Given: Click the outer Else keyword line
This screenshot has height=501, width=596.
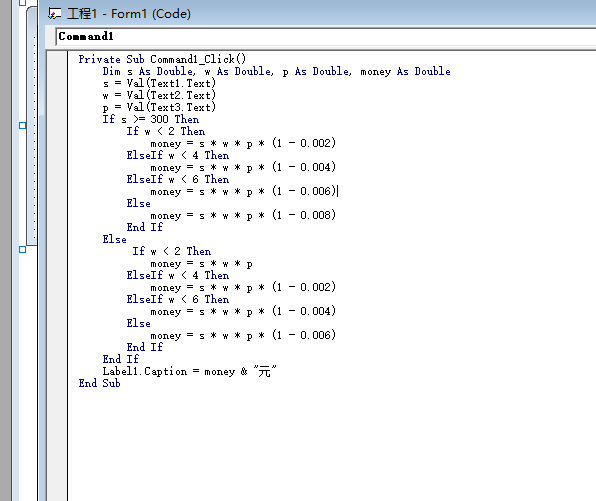Looking at the screenshot, I should point(114,239).
